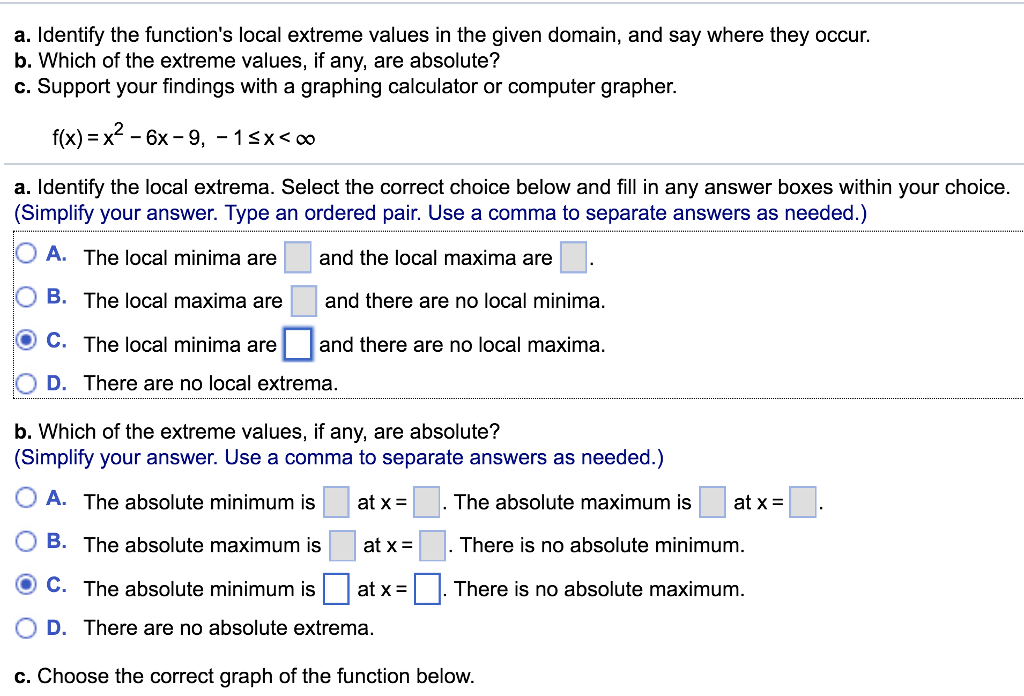This screenshot has height=696, width=1024.
Task: Select choice D stating there are no absolute extrema
Action: coord(27,628)
